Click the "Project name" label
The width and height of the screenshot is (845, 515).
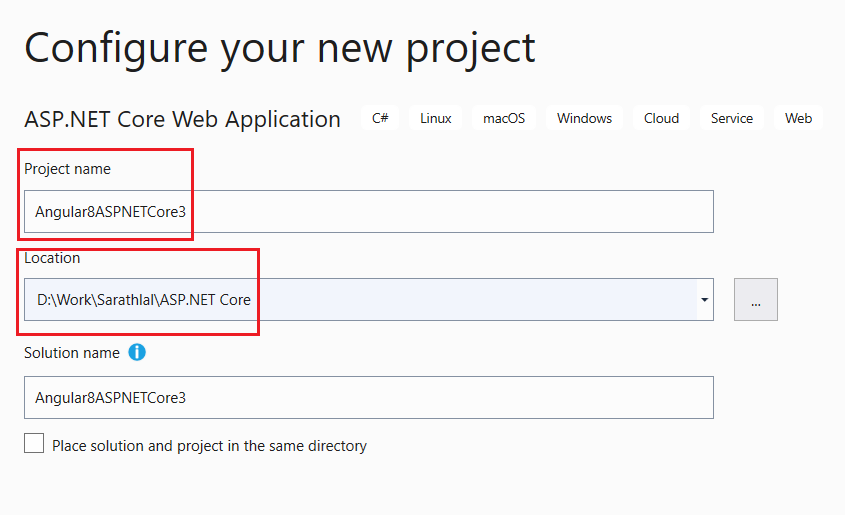point(67,169)
